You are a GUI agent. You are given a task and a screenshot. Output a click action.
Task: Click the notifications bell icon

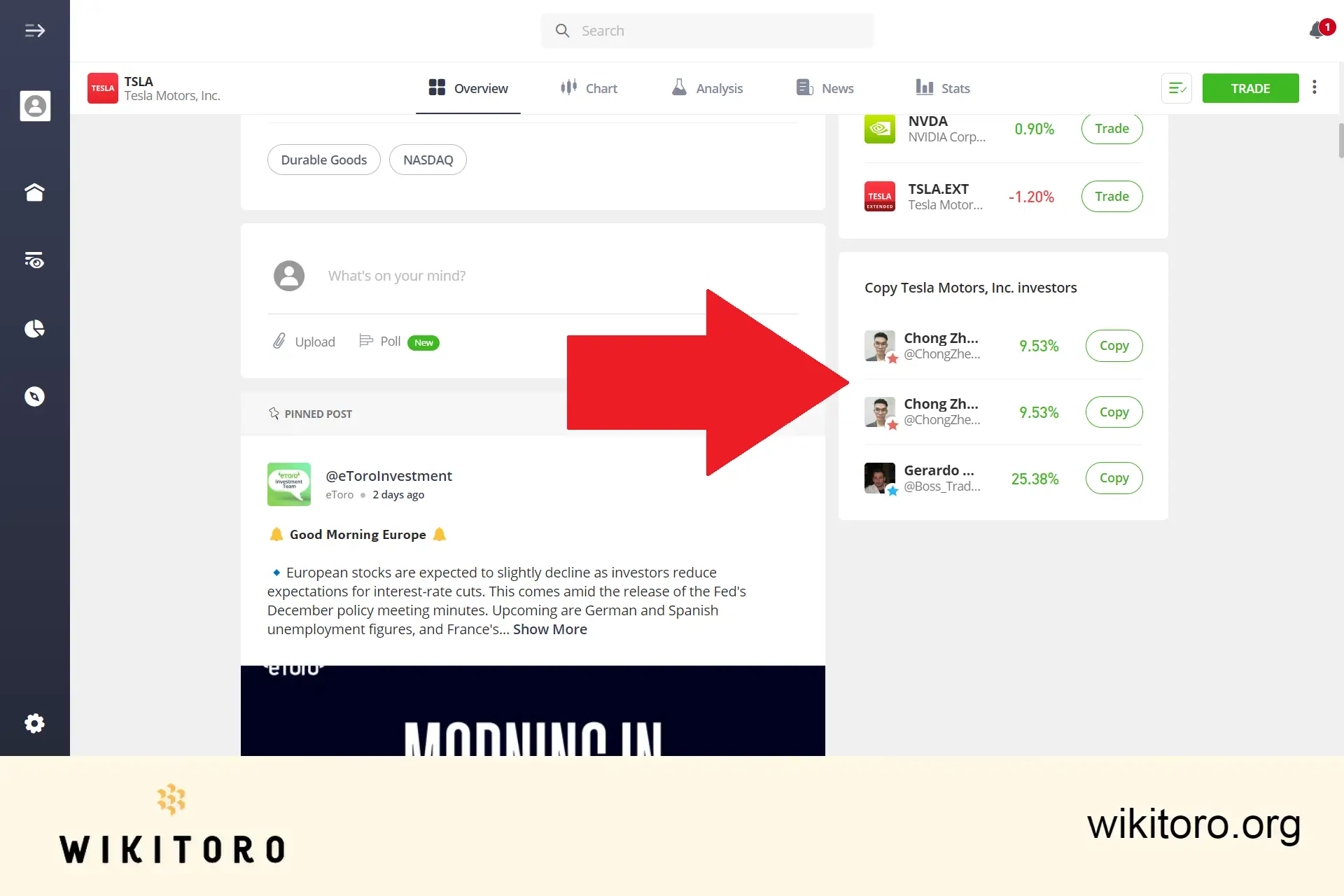(1317, 30)
